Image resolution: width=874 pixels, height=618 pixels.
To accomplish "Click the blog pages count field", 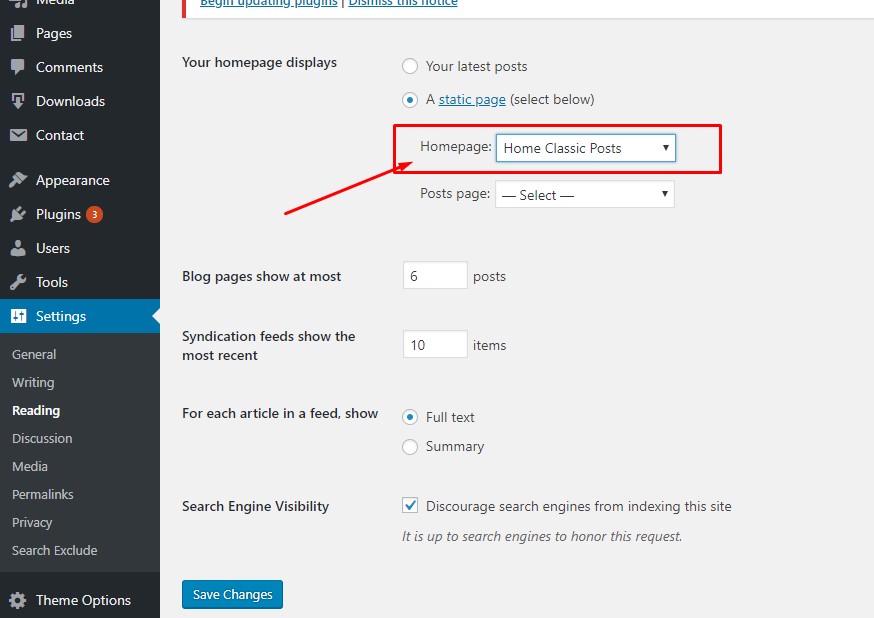I will pyautogui.click(x=435, y=276).
